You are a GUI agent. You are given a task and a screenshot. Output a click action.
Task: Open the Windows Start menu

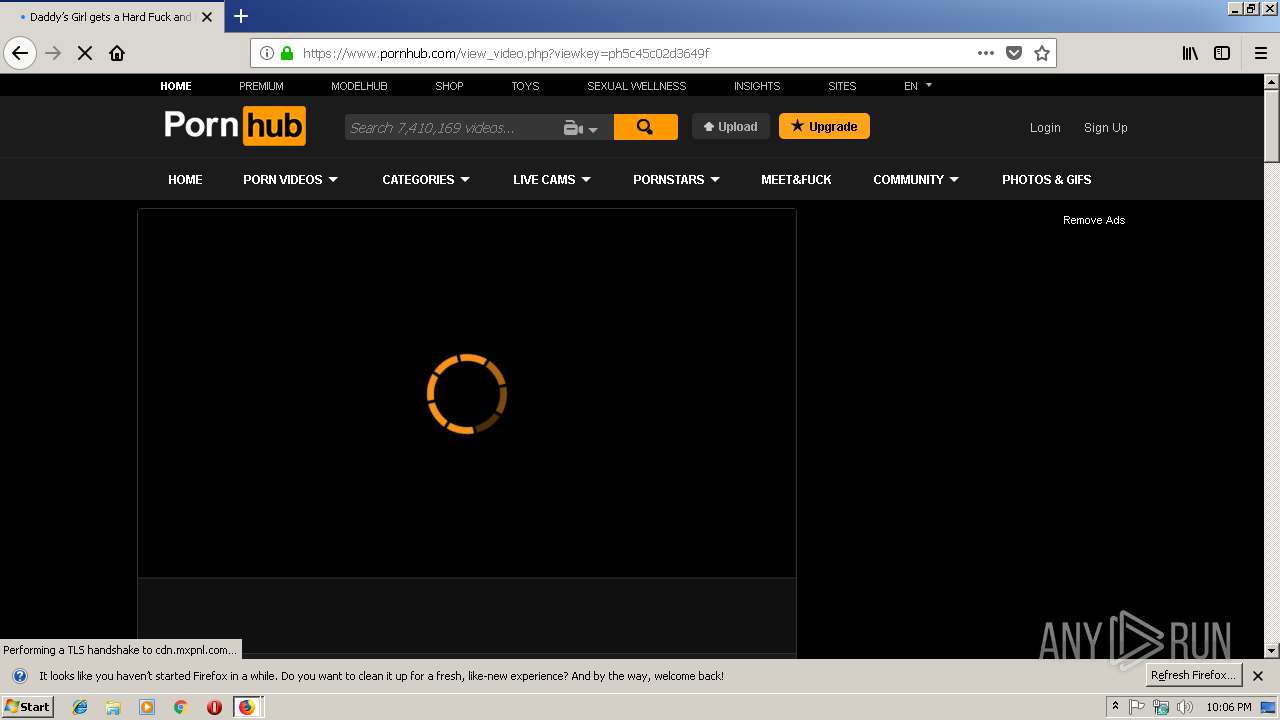28,706
